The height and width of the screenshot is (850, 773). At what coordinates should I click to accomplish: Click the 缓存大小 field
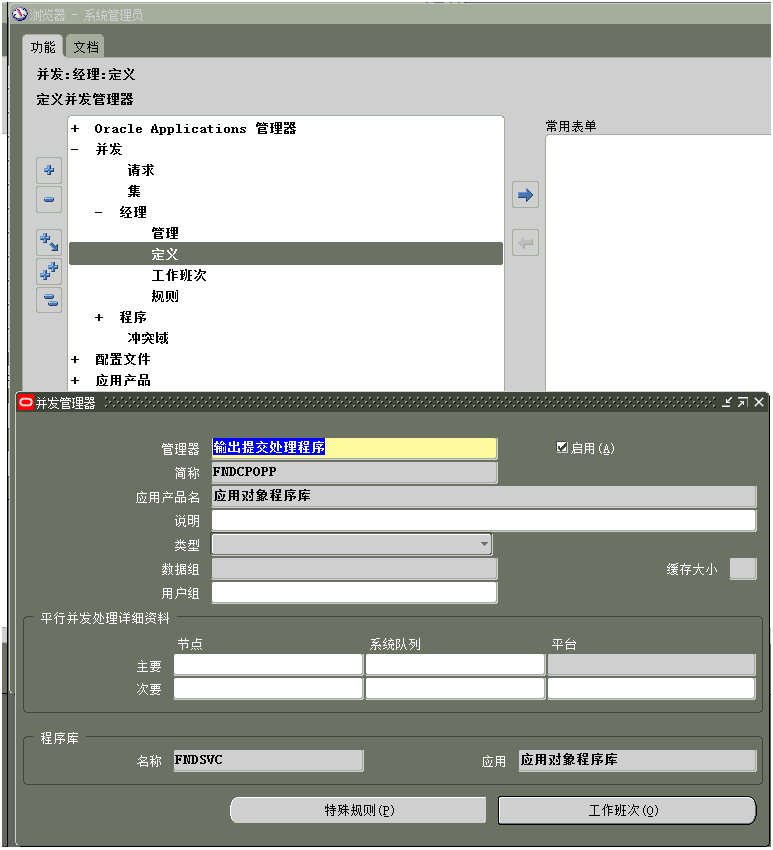point(743,569)
